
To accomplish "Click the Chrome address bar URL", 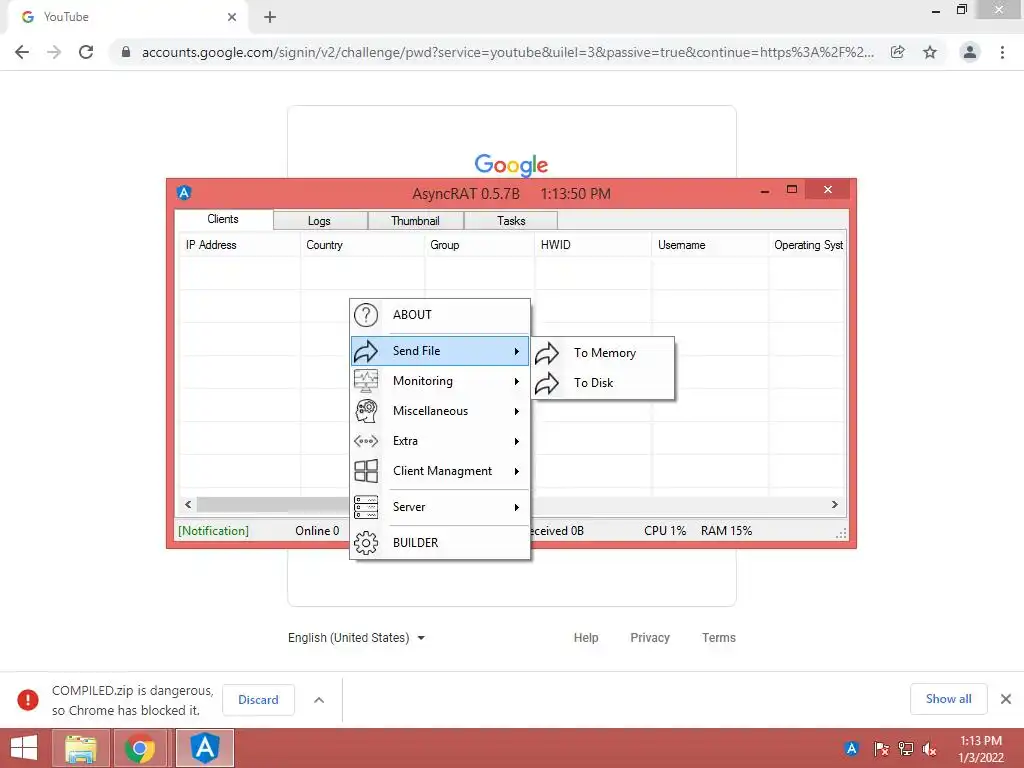I will tap(507, 52).
